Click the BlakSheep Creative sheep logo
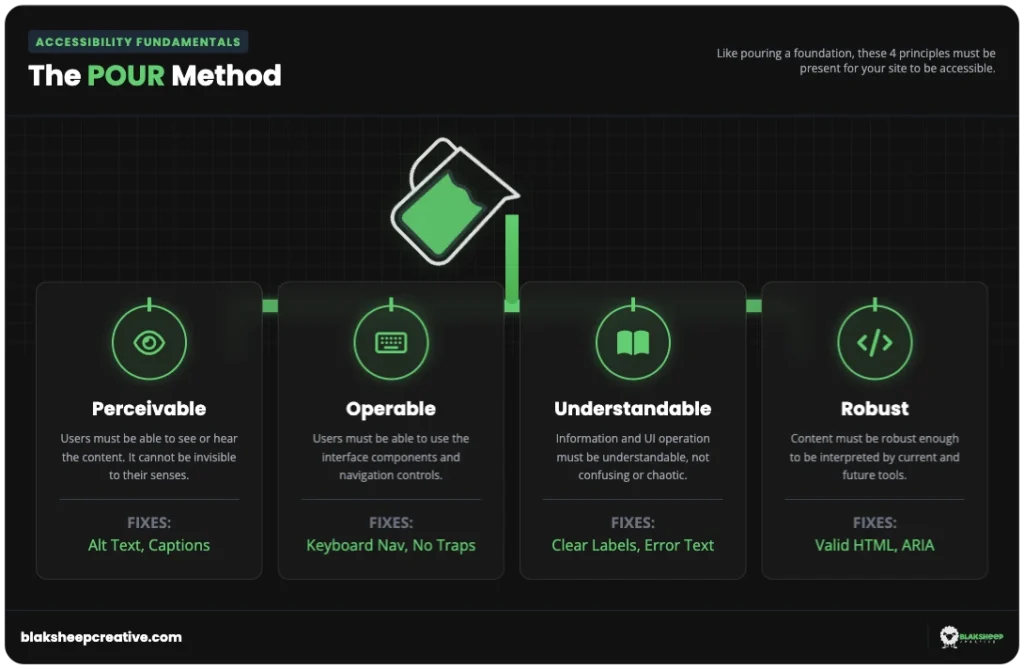The height and width of the screenshot is (669, 1024). pos(949,636)
